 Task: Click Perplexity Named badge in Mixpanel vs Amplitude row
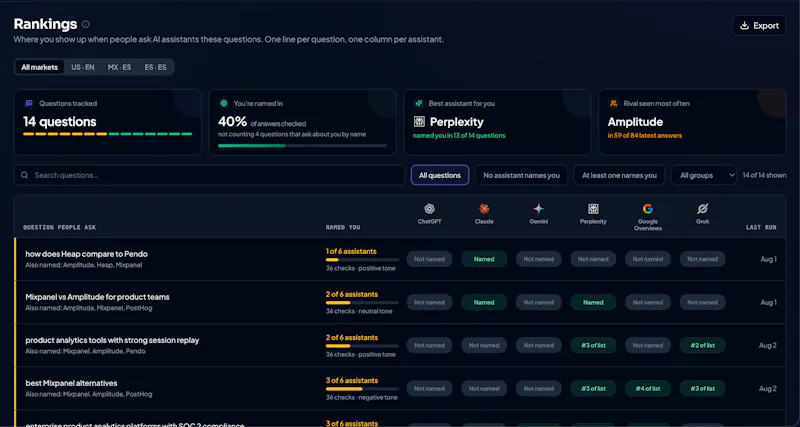click(593, 302)
